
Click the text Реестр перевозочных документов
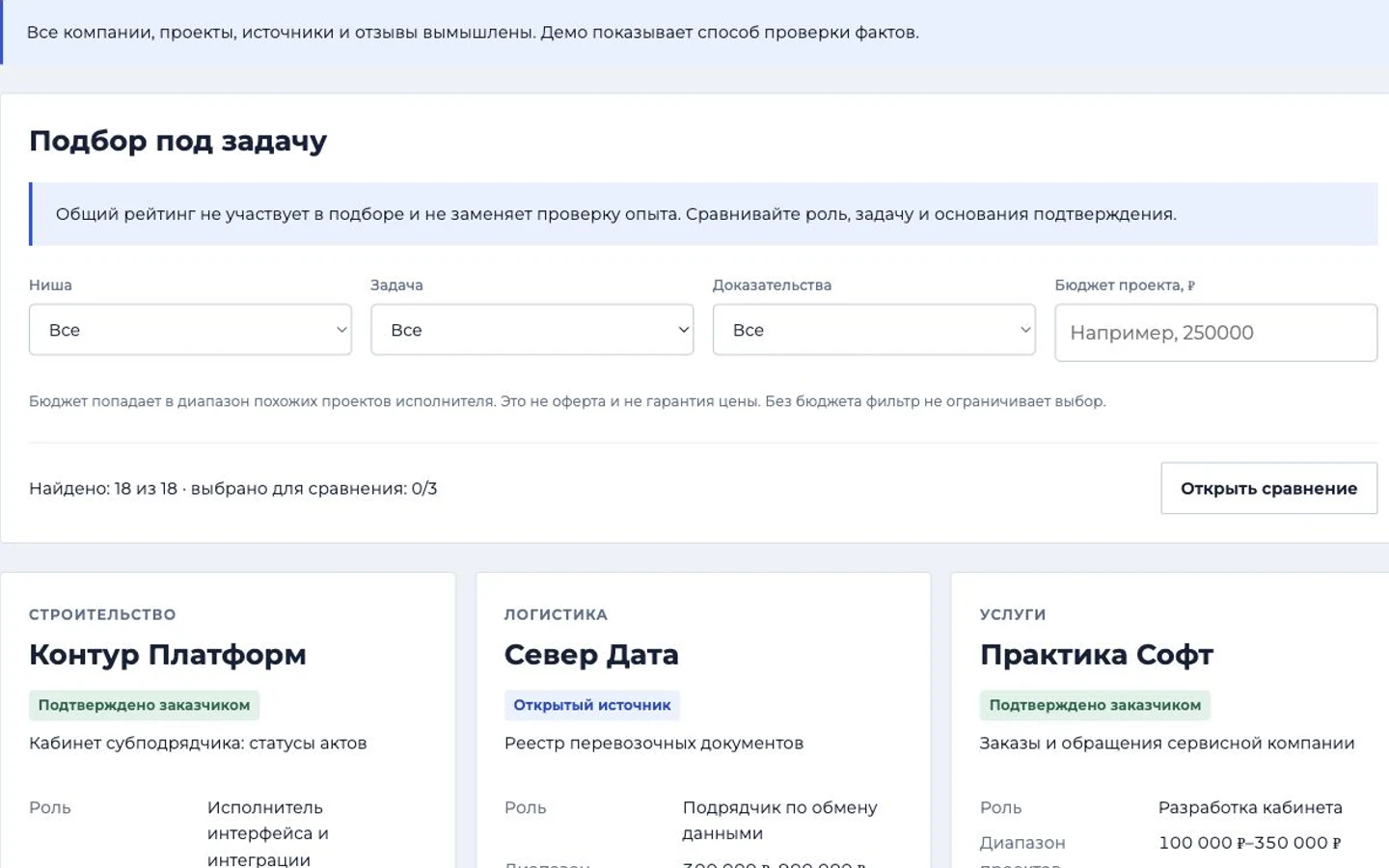(x=654, y=743)
